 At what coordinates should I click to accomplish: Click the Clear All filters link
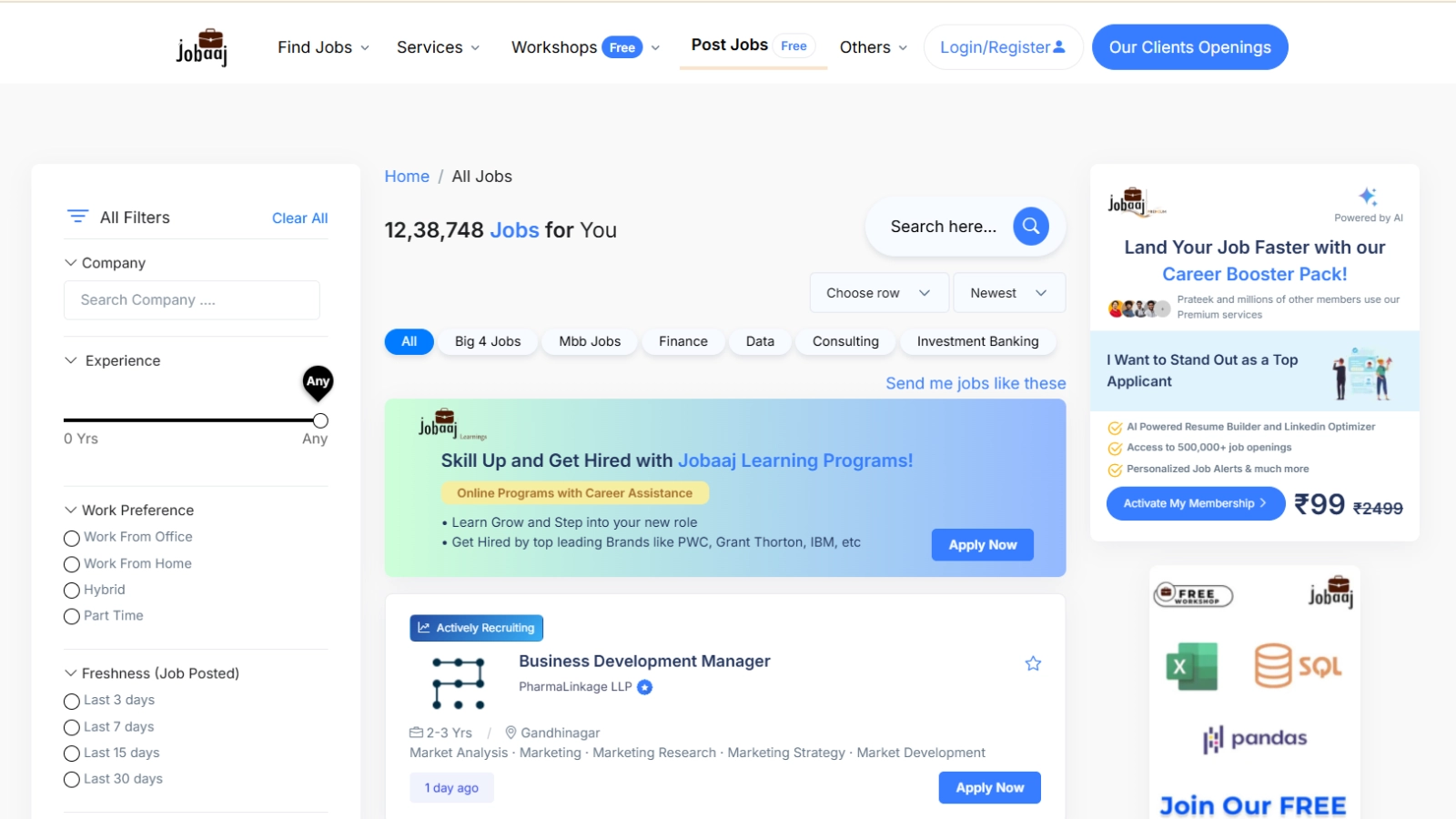tap(299, 218)
